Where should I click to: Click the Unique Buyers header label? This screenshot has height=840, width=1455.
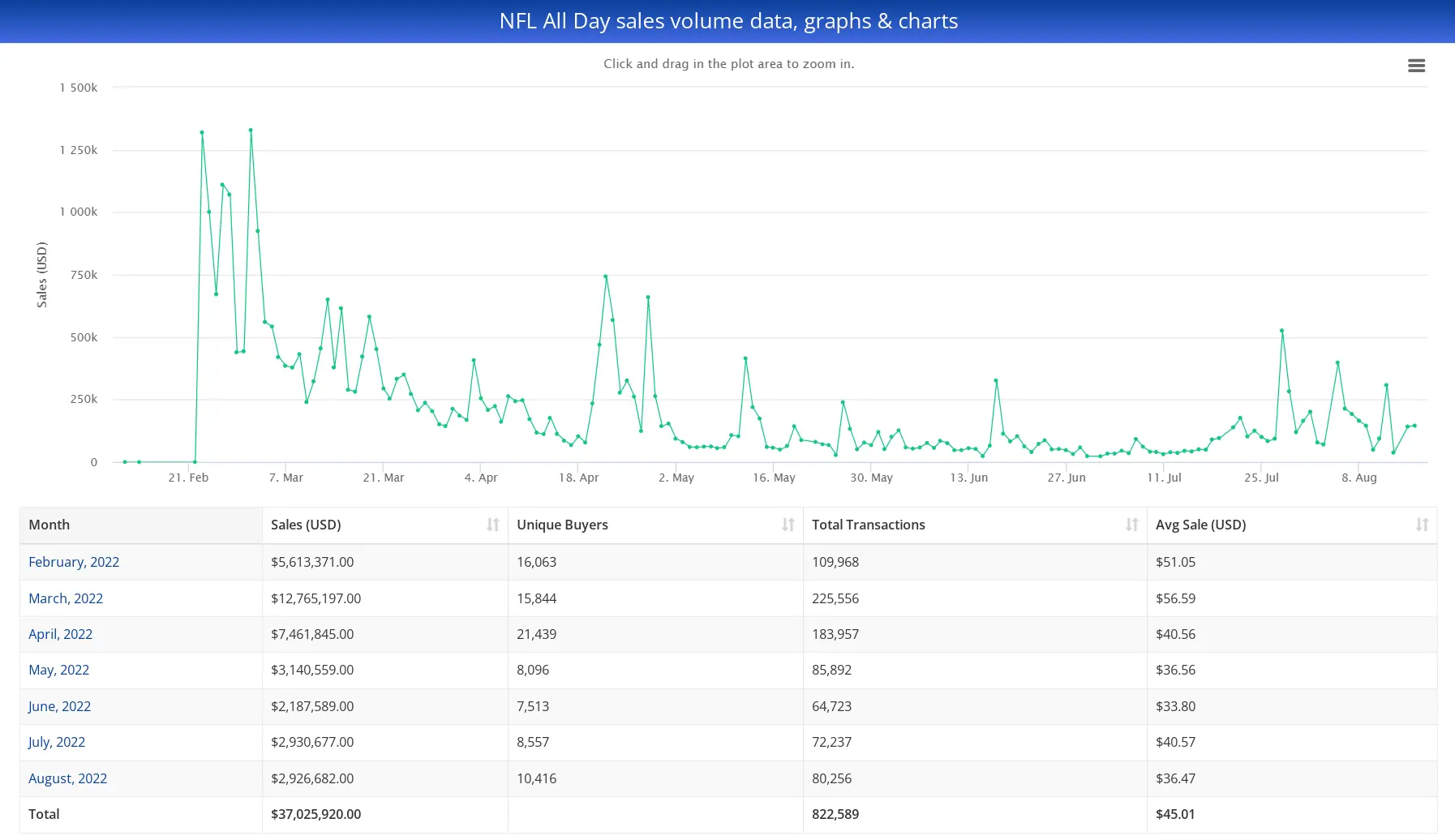(562, 525)
